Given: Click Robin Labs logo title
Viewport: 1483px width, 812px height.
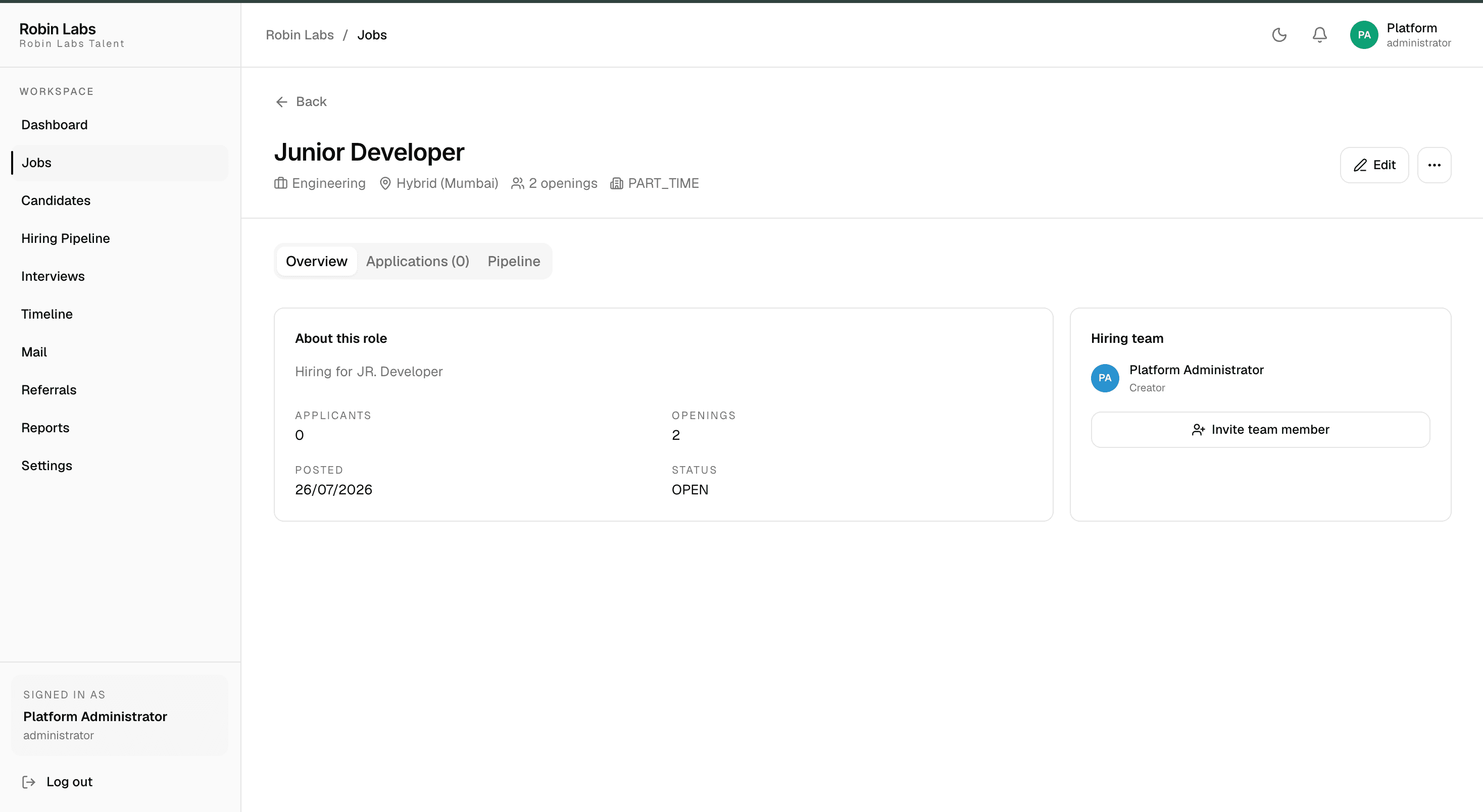Looking at the screenshot, I should pos(58,29).
